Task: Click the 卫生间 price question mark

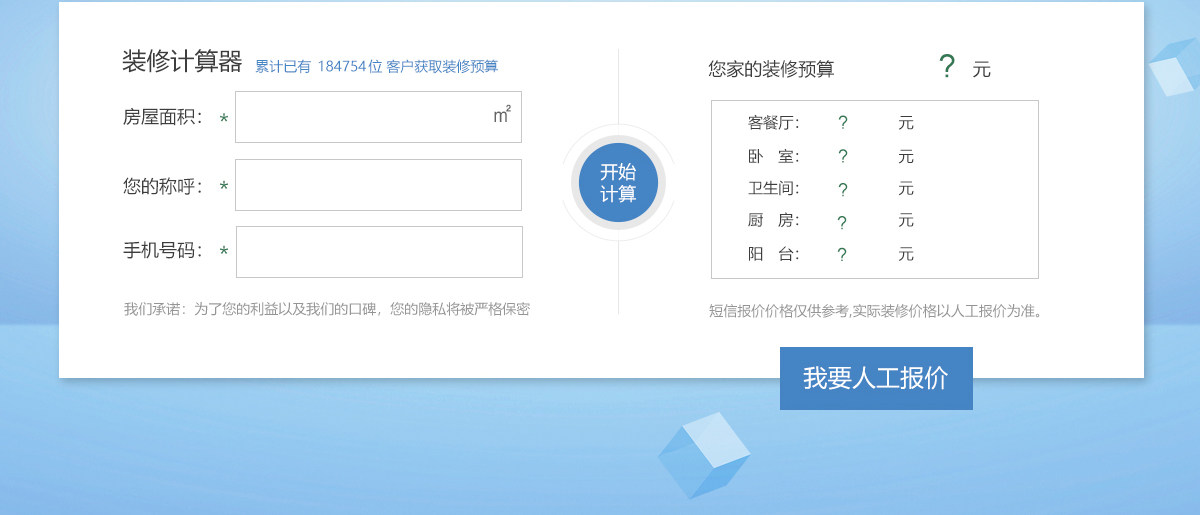Action: (843, 189)
